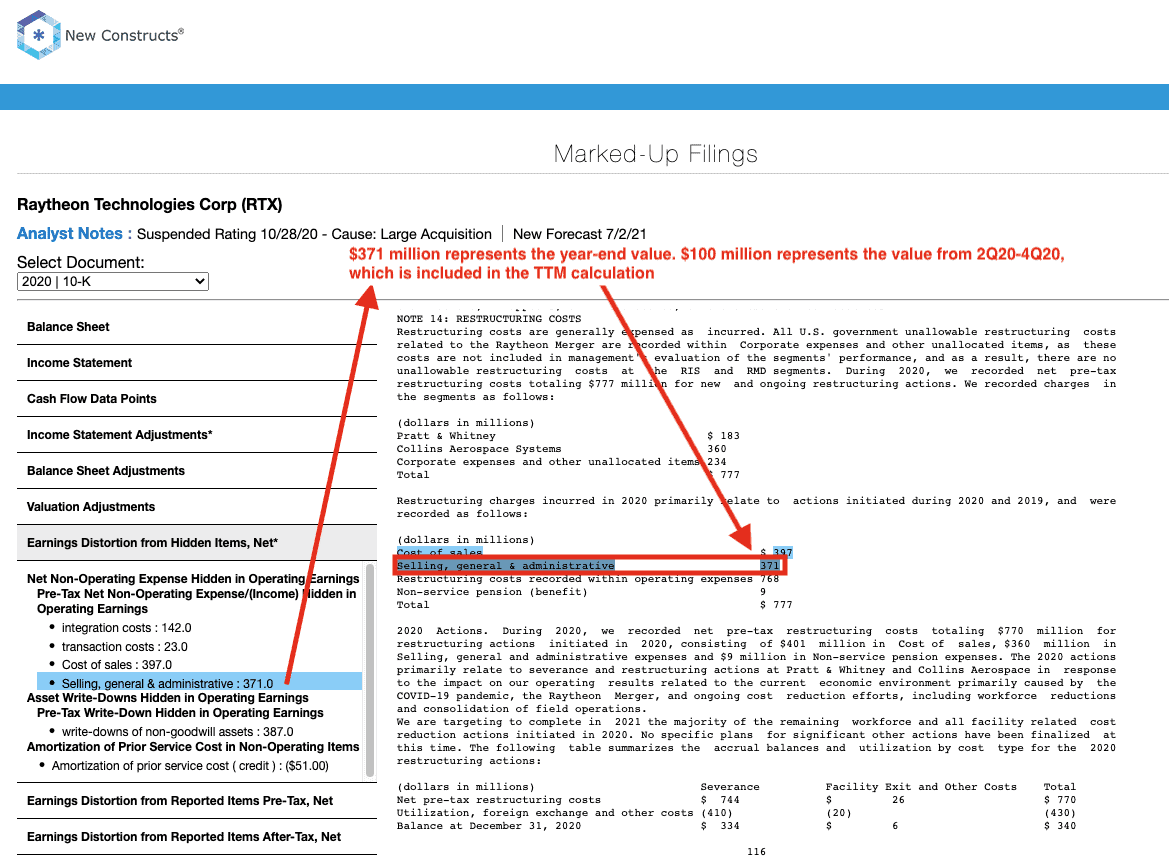Collapse Earnings Distortion from Hidden Items, Net

[x=197, y=543]
